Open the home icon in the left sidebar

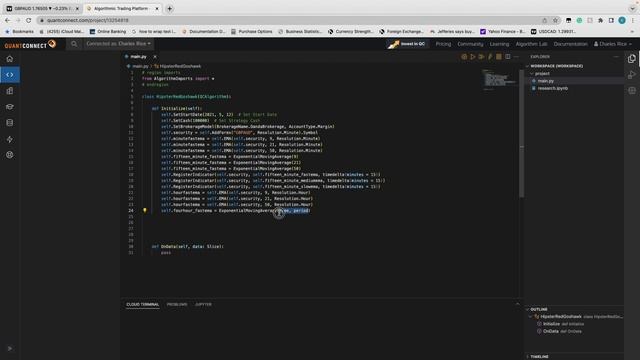[9, 59]
